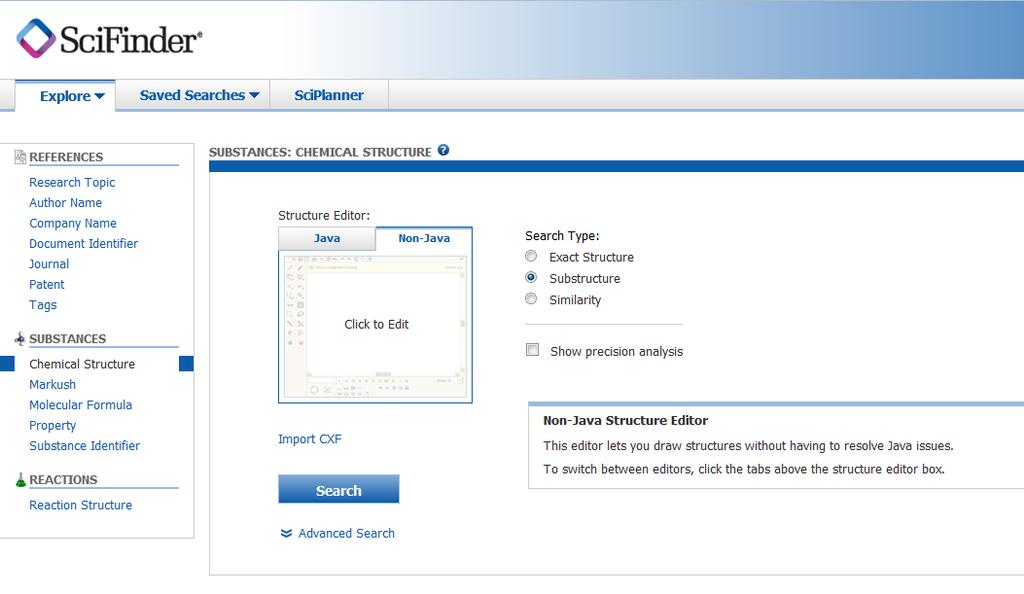Open Molecular Formula search
The image size is (1024, 594).
80,405
